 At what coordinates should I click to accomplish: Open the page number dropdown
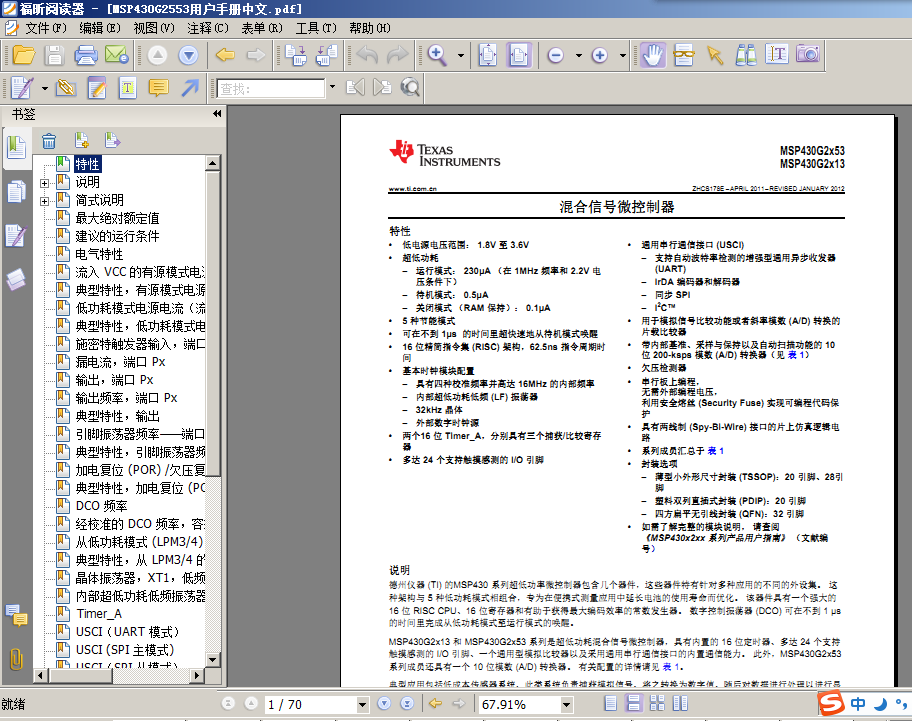coord(362,705)
